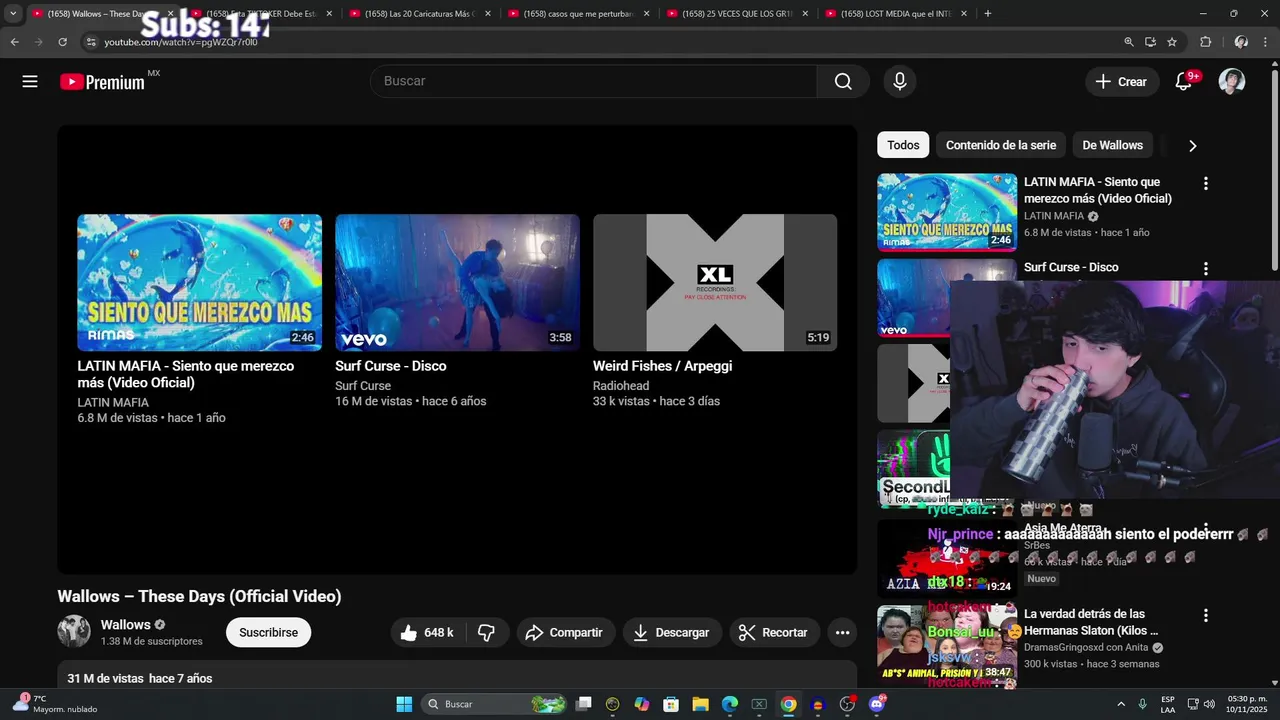Select the De Wallows filter chip

pos(1112,145)
